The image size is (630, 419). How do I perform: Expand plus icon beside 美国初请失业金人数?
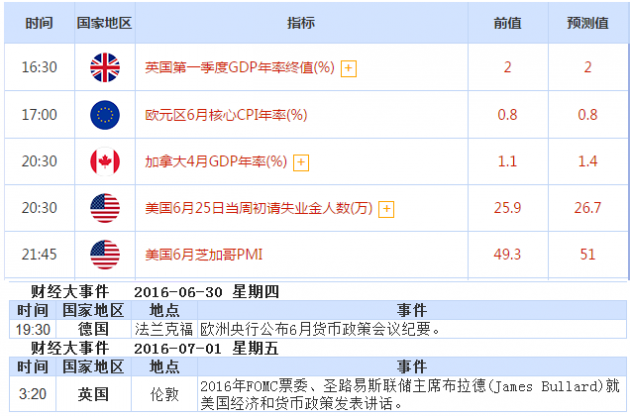pos(387,209)
